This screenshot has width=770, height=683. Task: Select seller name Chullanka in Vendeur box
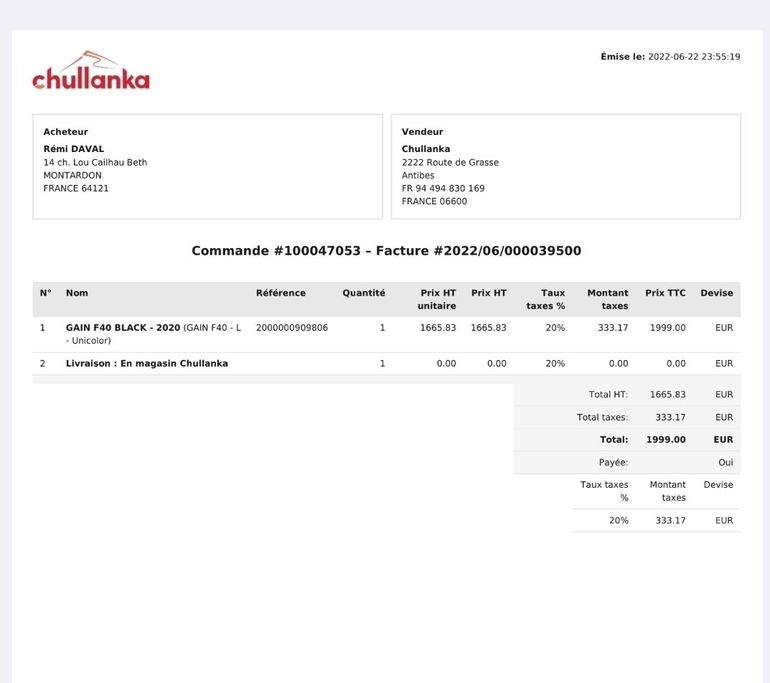pos(426,149)
